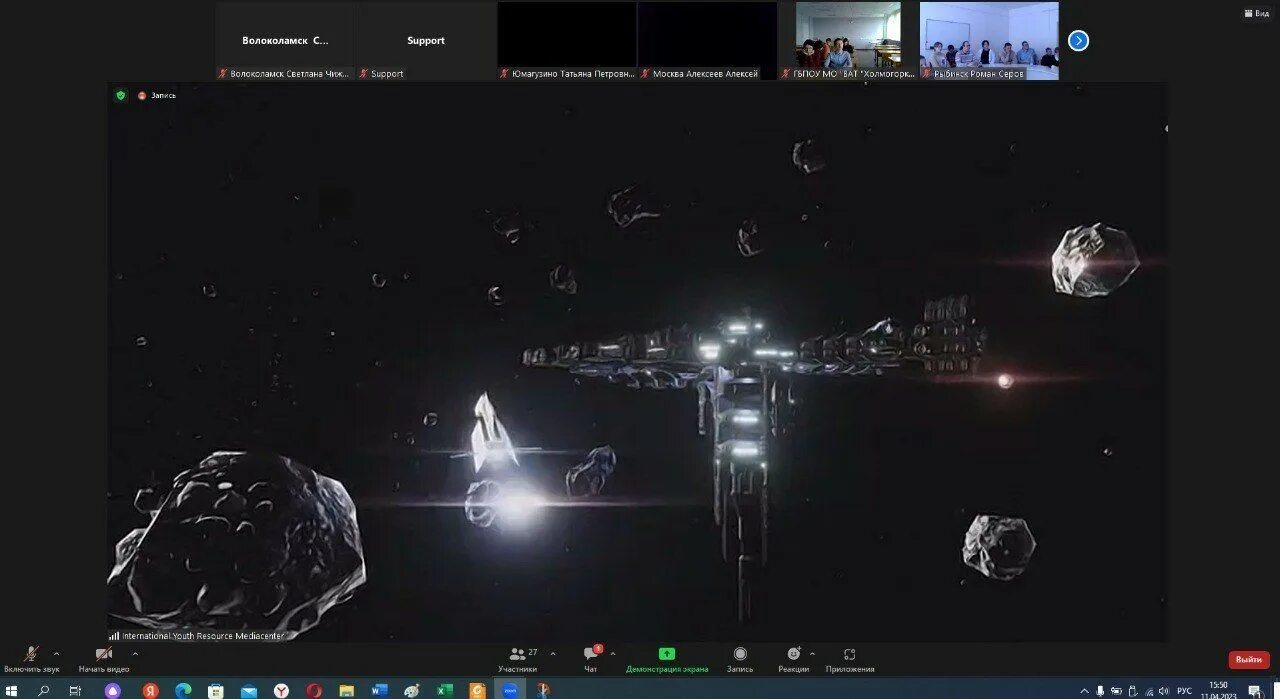This screenshot has width=1280, height=699.
Task: Open Приложения apps panel
Action: (850, 659)
